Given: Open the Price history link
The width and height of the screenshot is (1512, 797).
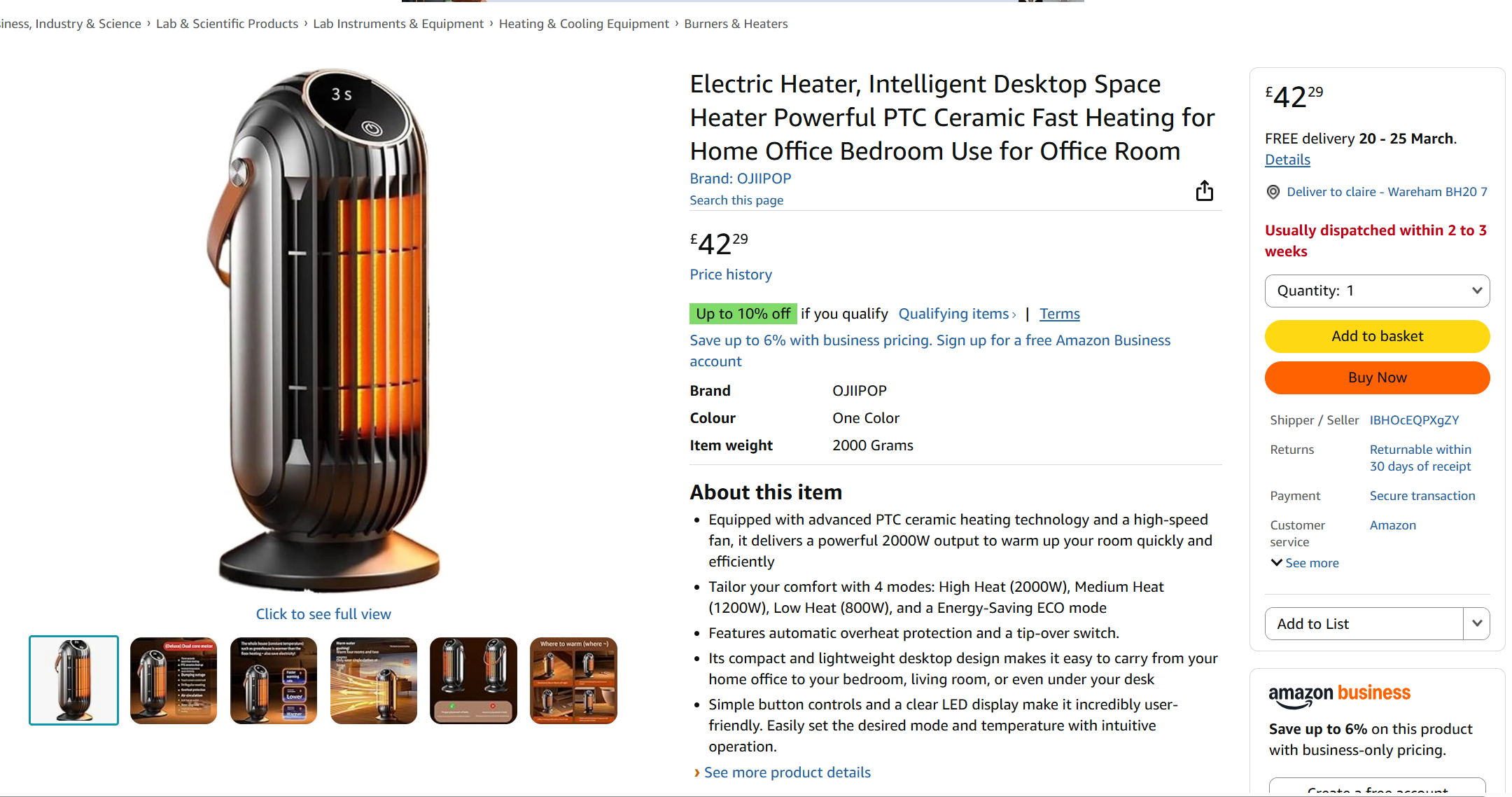Looking at the screenshot, I should tap(730, 275).
